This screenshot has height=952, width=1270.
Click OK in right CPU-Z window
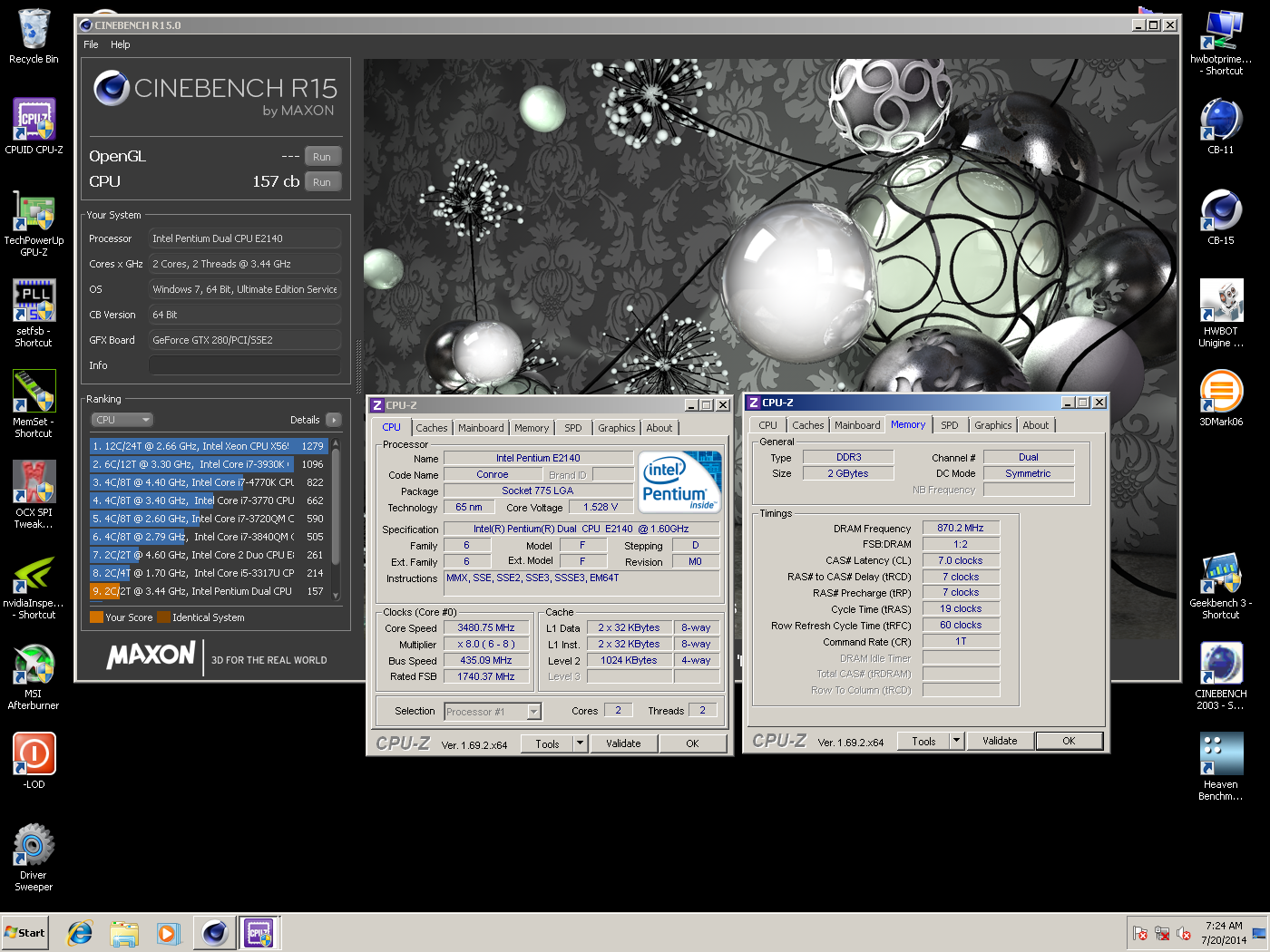[1069, 741]
